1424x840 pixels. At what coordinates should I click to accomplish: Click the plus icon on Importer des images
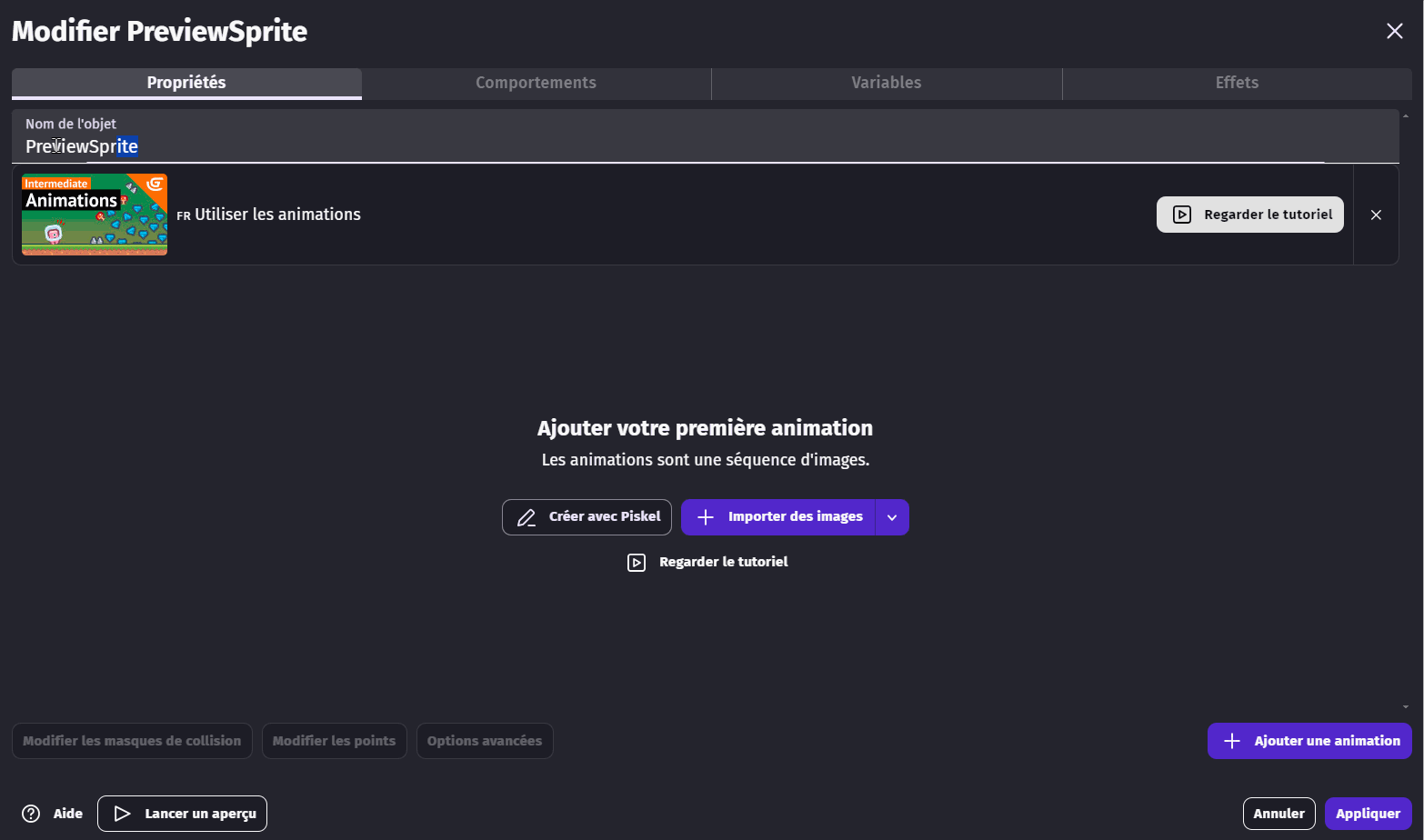706,517
